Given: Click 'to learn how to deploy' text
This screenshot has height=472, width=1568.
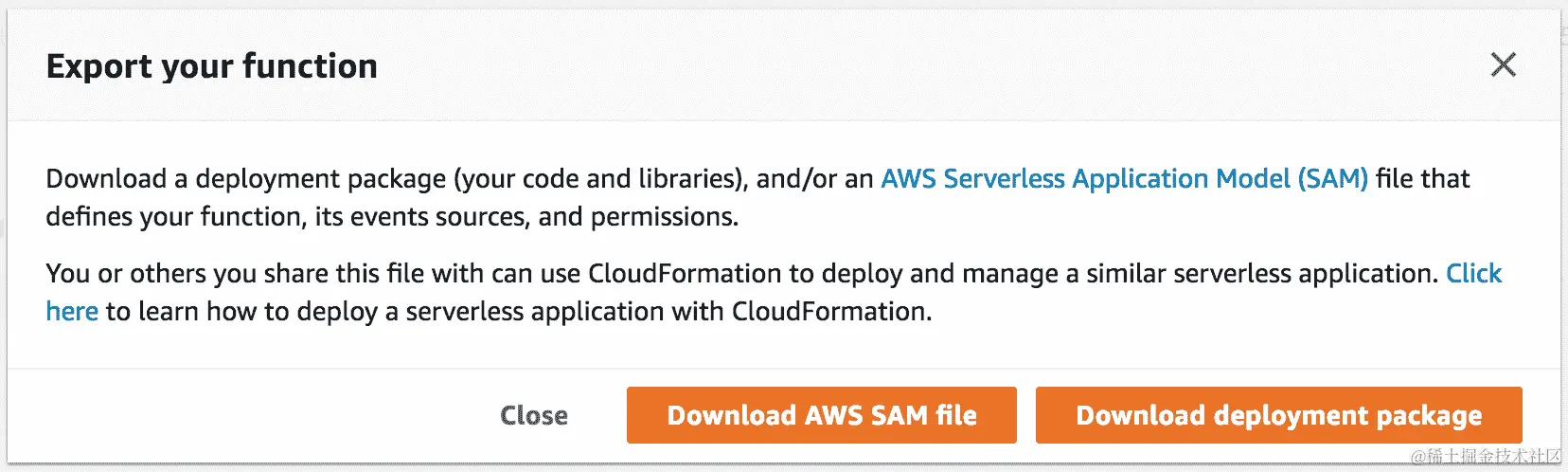Looking at the screenshot, I should click(x=241, y=312).
